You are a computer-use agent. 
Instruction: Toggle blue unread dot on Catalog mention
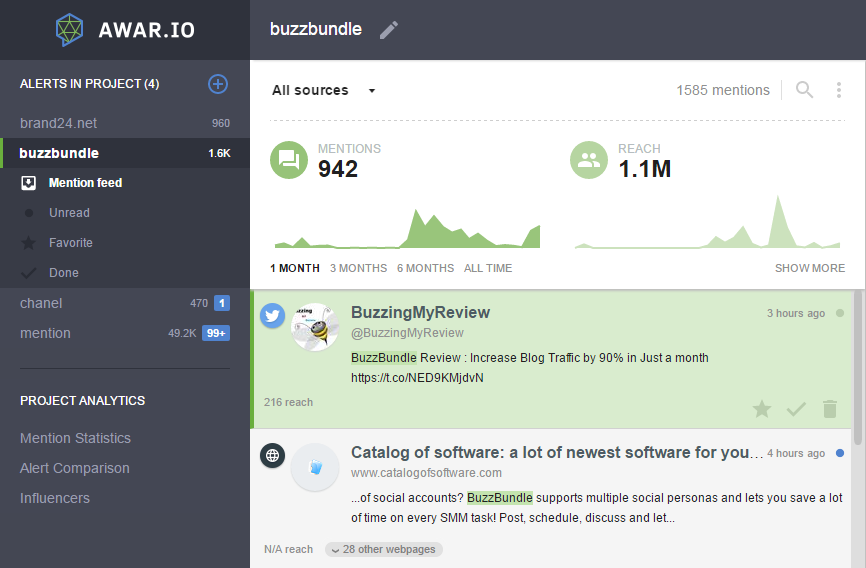840,453
